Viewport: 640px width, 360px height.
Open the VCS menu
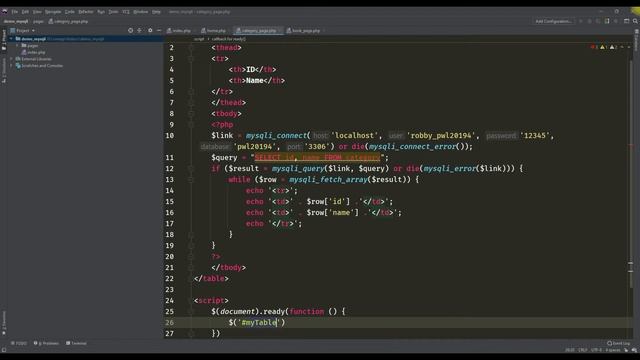(x=126, y=12)
